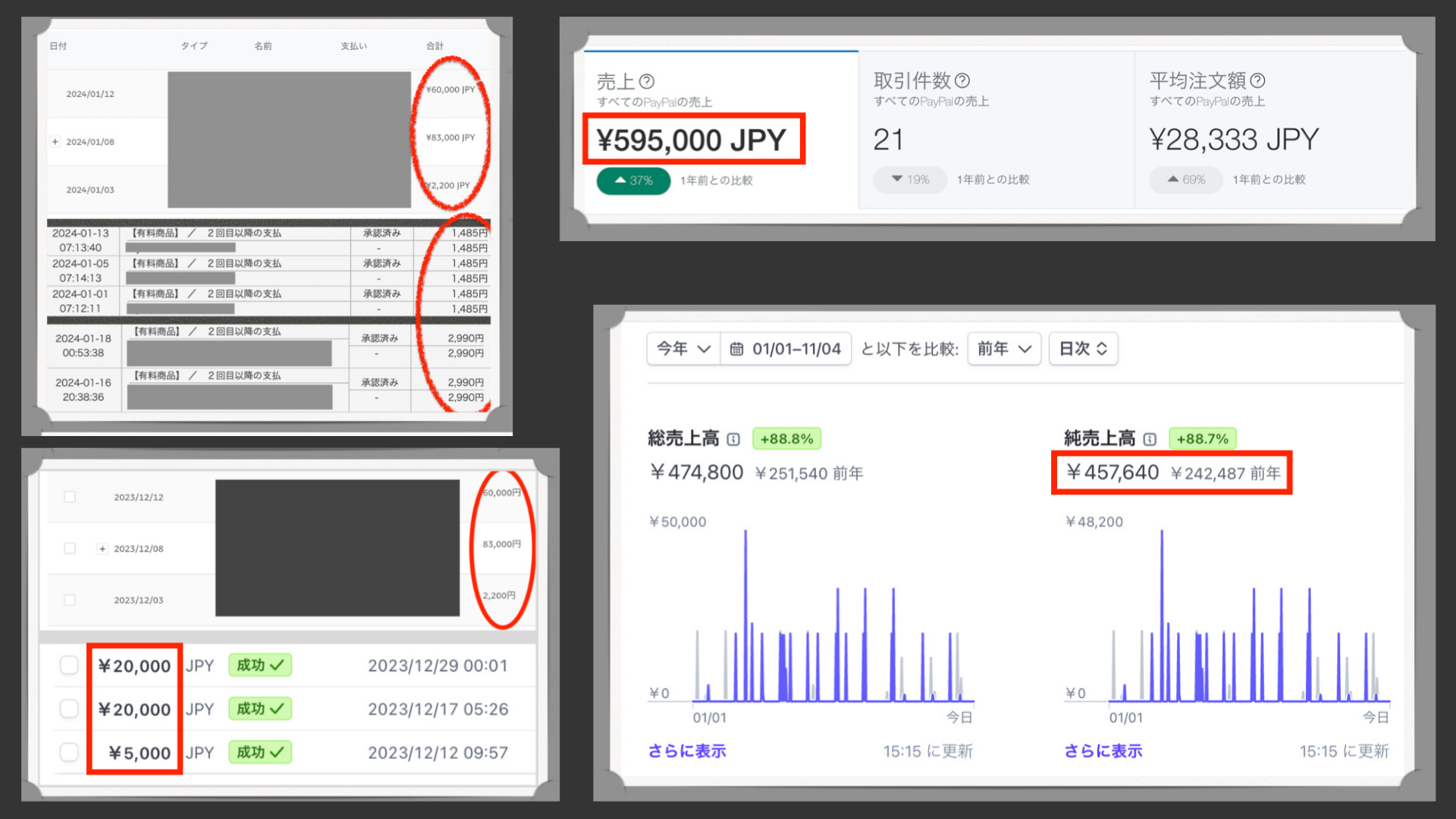Click the help icon next to 売上

click(647, 81)
